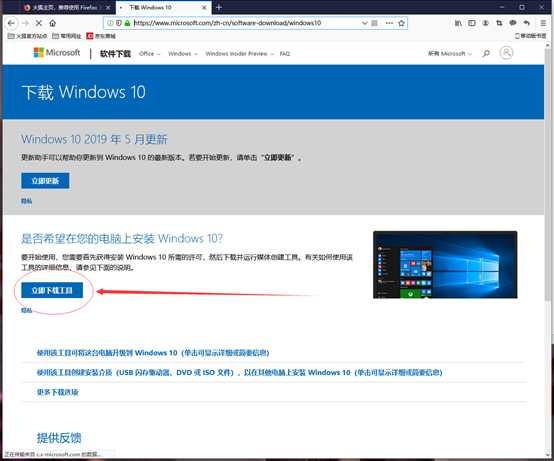Close the first Firefox tab
This screenshot has width=554, height=461.
click(x=108, y=7)
